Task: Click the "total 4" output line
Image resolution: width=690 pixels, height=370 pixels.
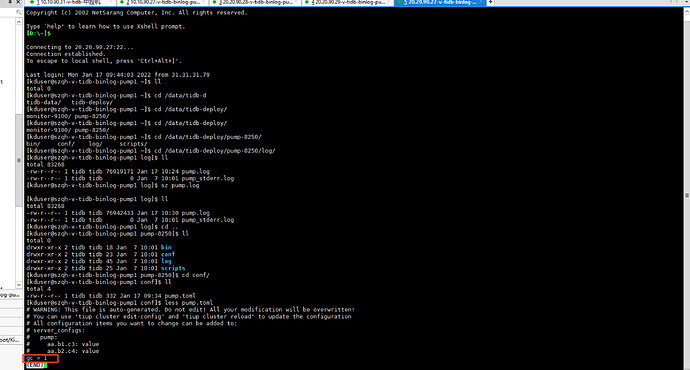Action: (x=38, y=289)
